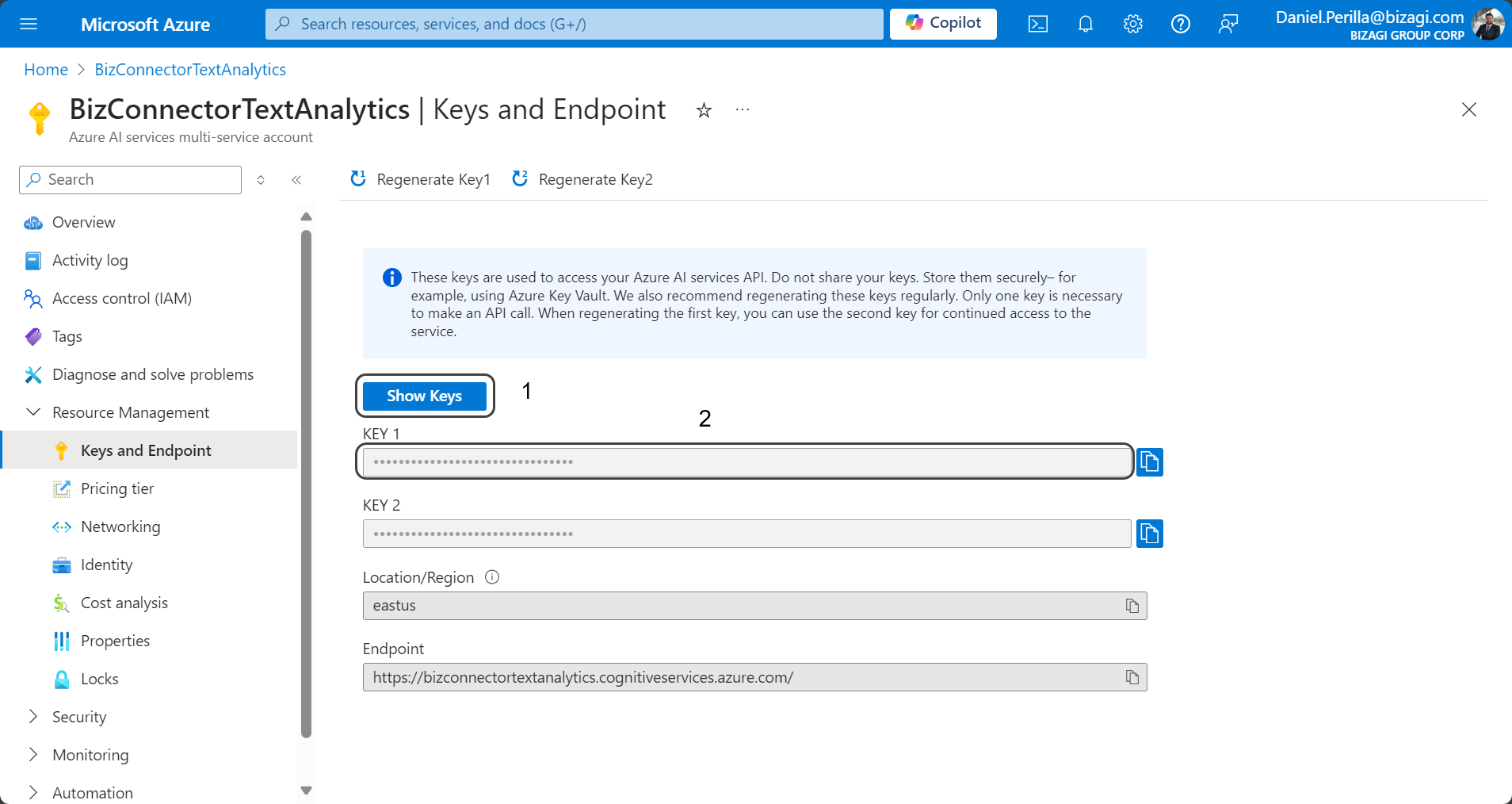Click the blue info icon in banner
1512x804 pixels.
[392, 278]
